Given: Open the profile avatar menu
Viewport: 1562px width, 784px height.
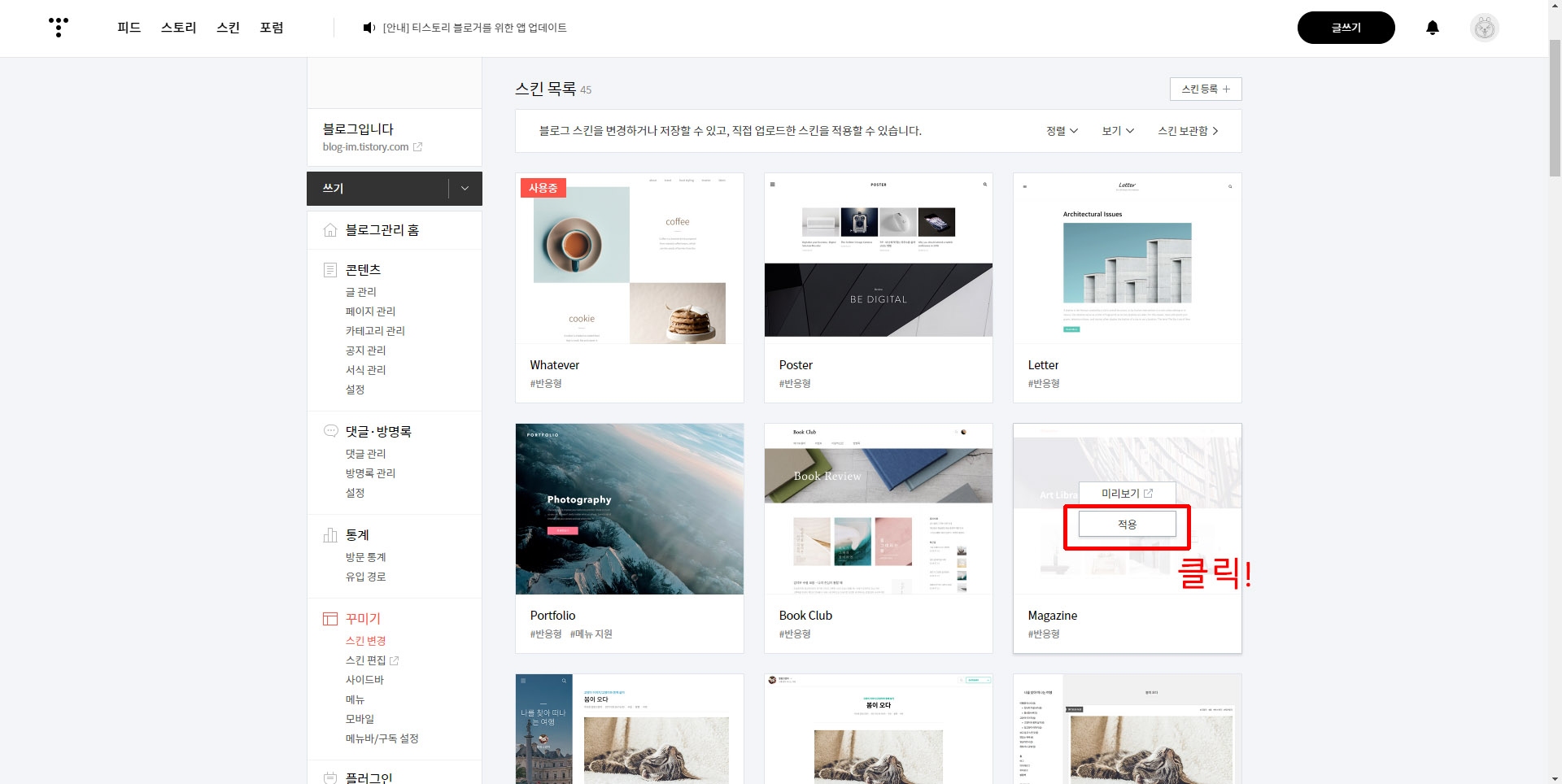Looking at the screenshot, I should coord(1485,28).
